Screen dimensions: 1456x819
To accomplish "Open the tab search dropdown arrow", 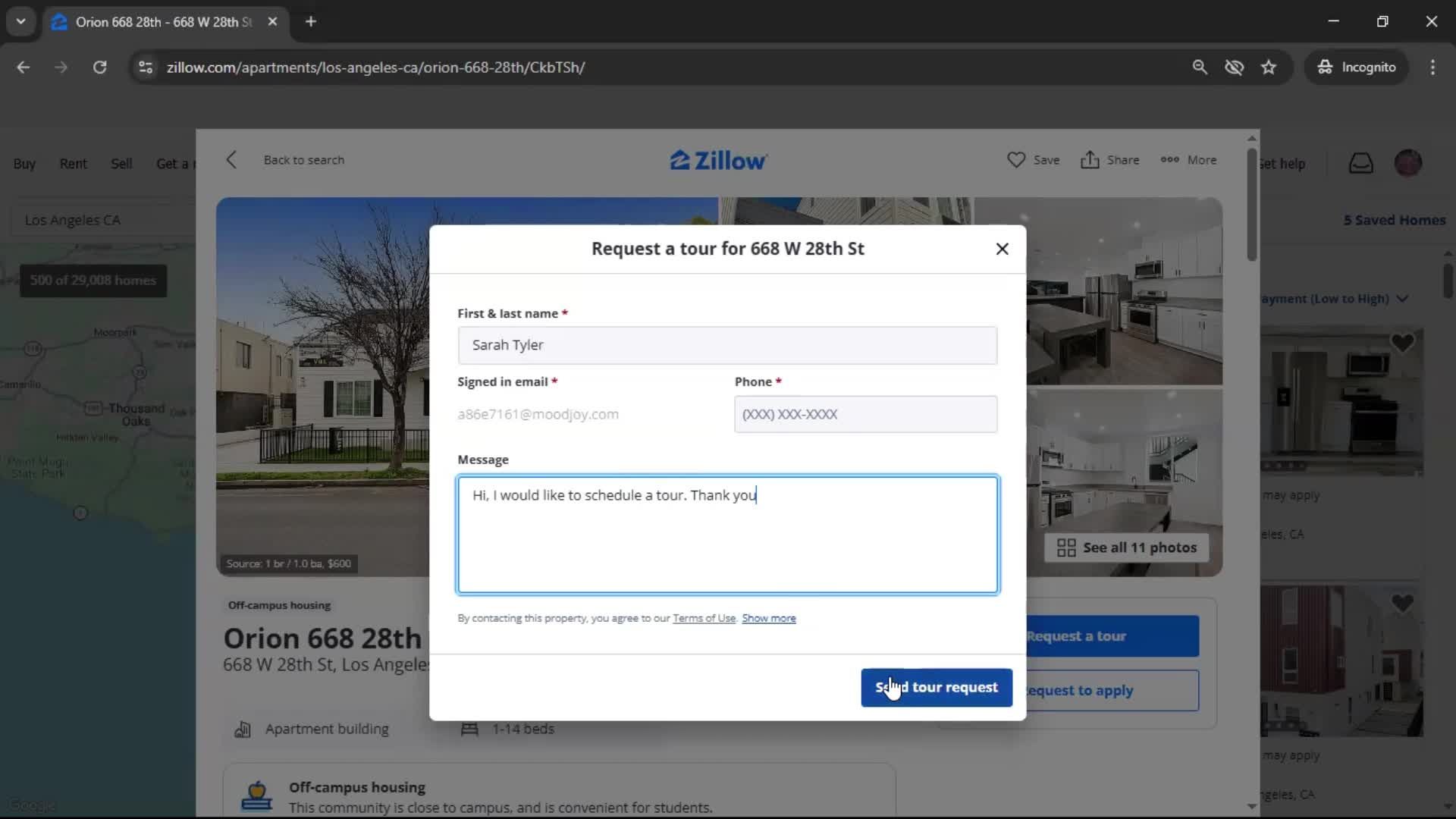I will point(20,21).
